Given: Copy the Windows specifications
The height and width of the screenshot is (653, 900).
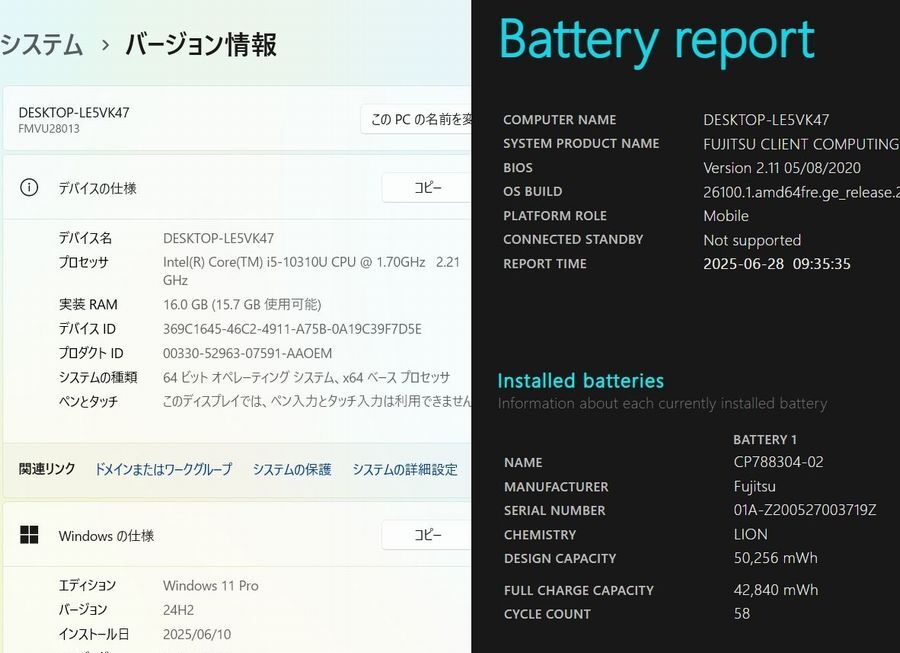Looking at the screenshot, I should (x=426, y=535).
